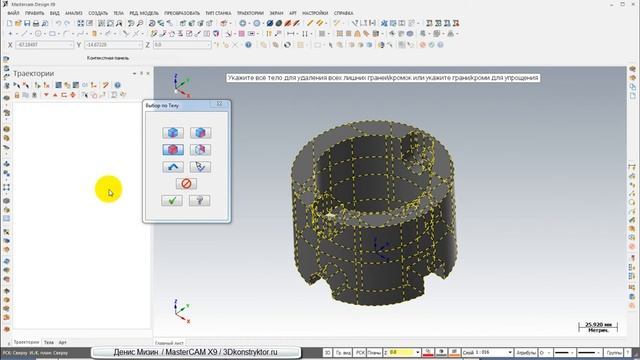Open the ПРЕОБРАЗОВАТЬ menu
Screen dimensions: 640x360
(x=182, y=13)
